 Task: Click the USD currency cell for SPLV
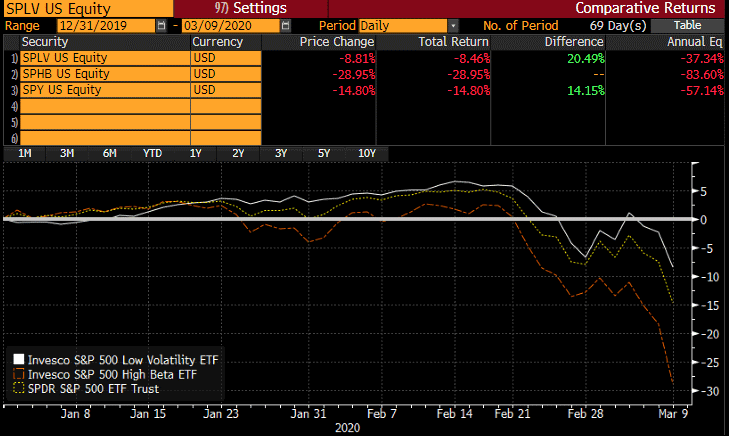coord(226,58)
